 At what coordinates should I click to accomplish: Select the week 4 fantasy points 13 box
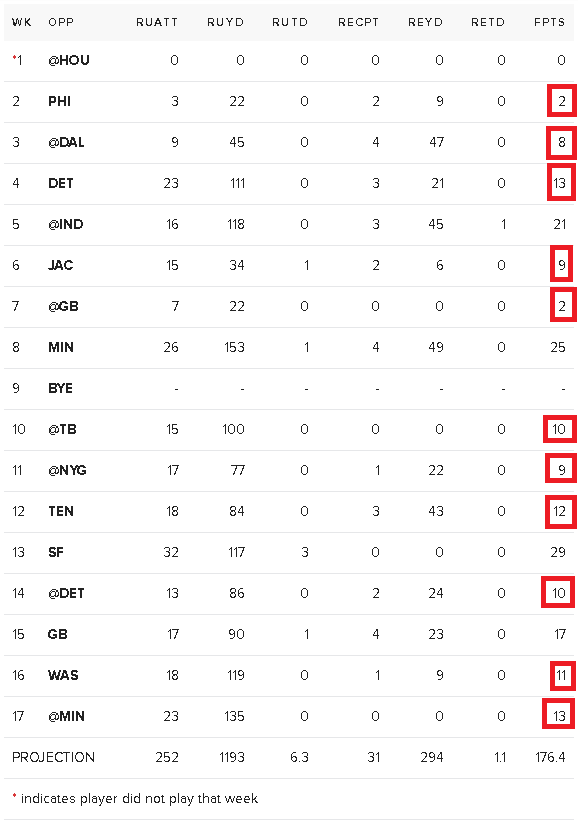[561, 182]
